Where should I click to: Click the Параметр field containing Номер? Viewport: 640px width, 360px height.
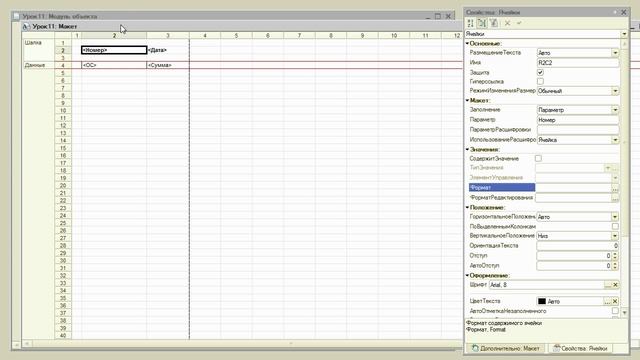click(578, 120)
